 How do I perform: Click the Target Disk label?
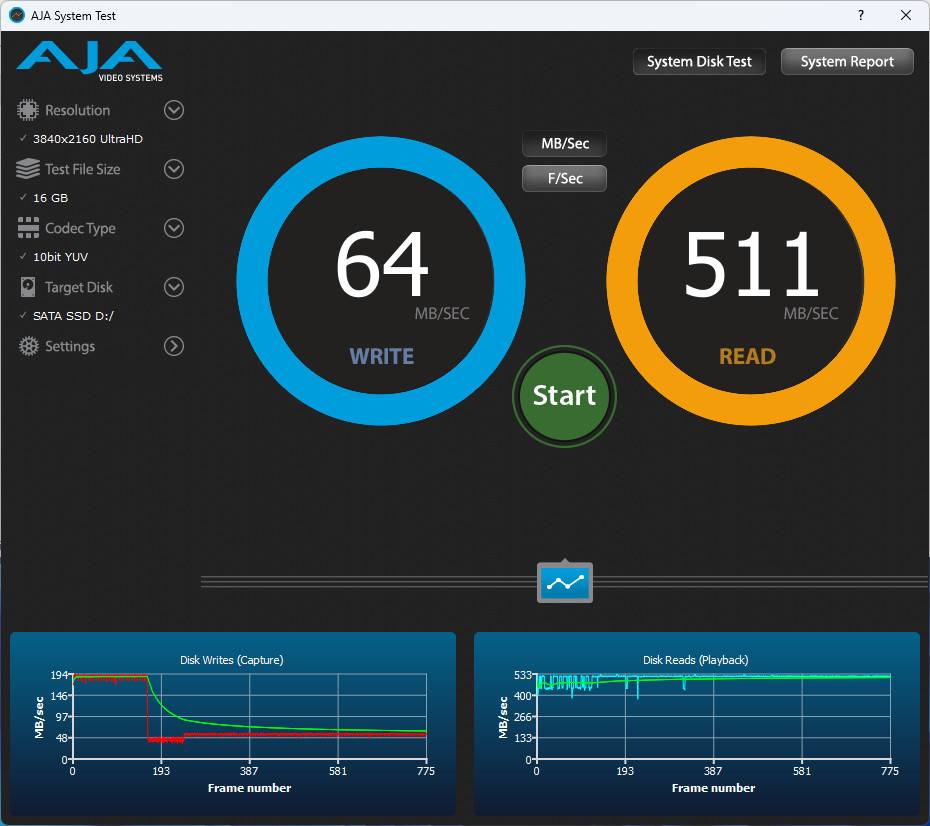point(79,288)
